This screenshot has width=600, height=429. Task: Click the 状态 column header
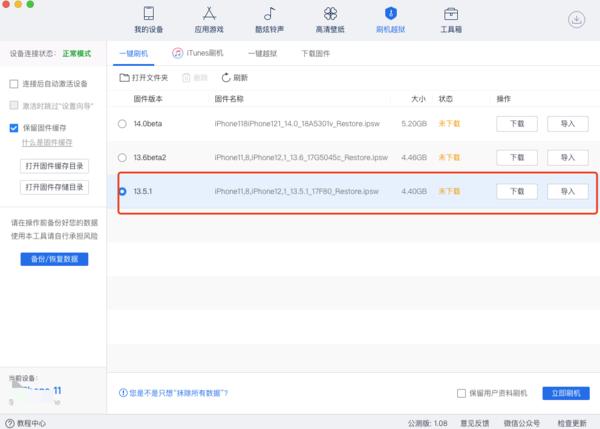pyautogui.click(x=445, y=99)
